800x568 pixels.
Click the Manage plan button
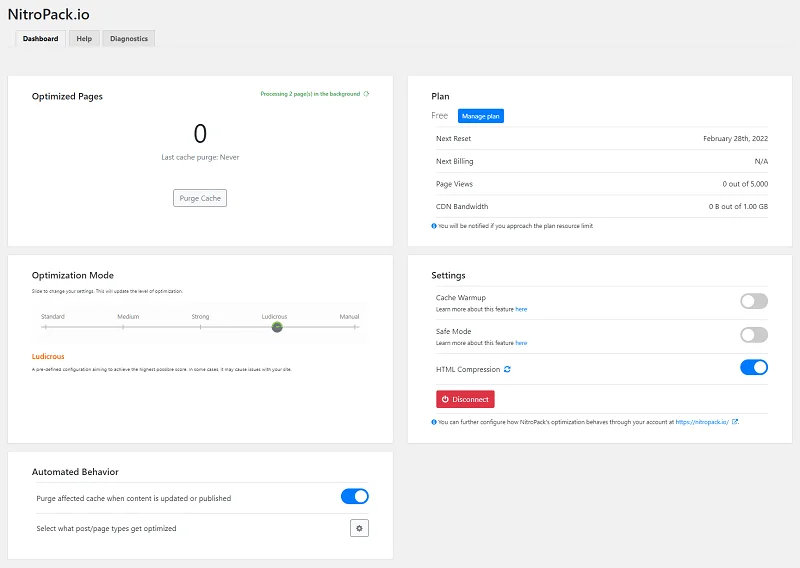481,116
